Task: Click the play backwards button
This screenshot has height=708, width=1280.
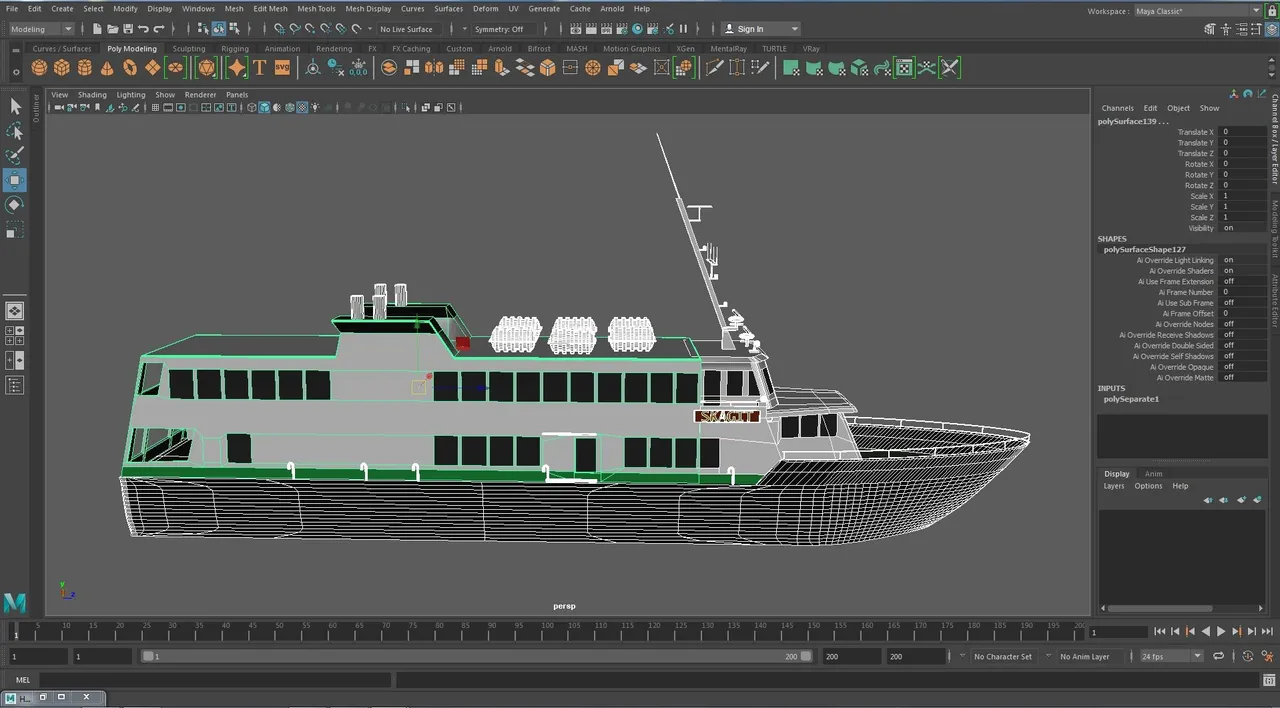Action: tap(1206, 632)
